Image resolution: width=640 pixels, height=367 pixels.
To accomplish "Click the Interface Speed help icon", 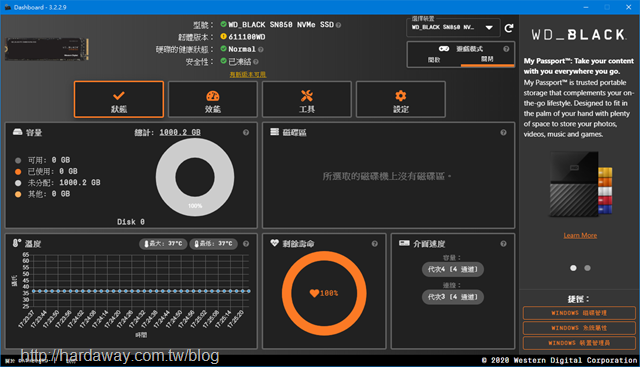I will [503, 244].
